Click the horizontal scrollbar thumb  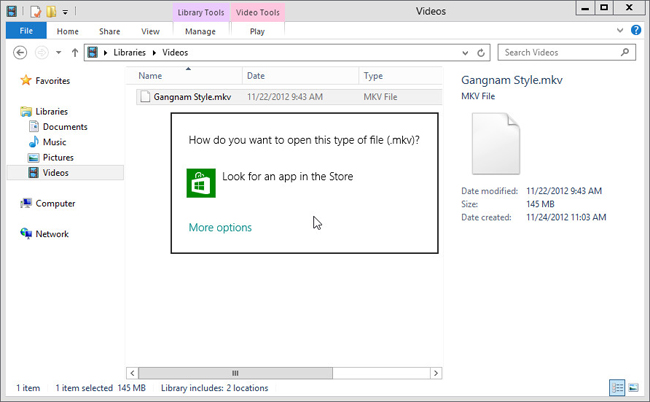click(235, 373)
